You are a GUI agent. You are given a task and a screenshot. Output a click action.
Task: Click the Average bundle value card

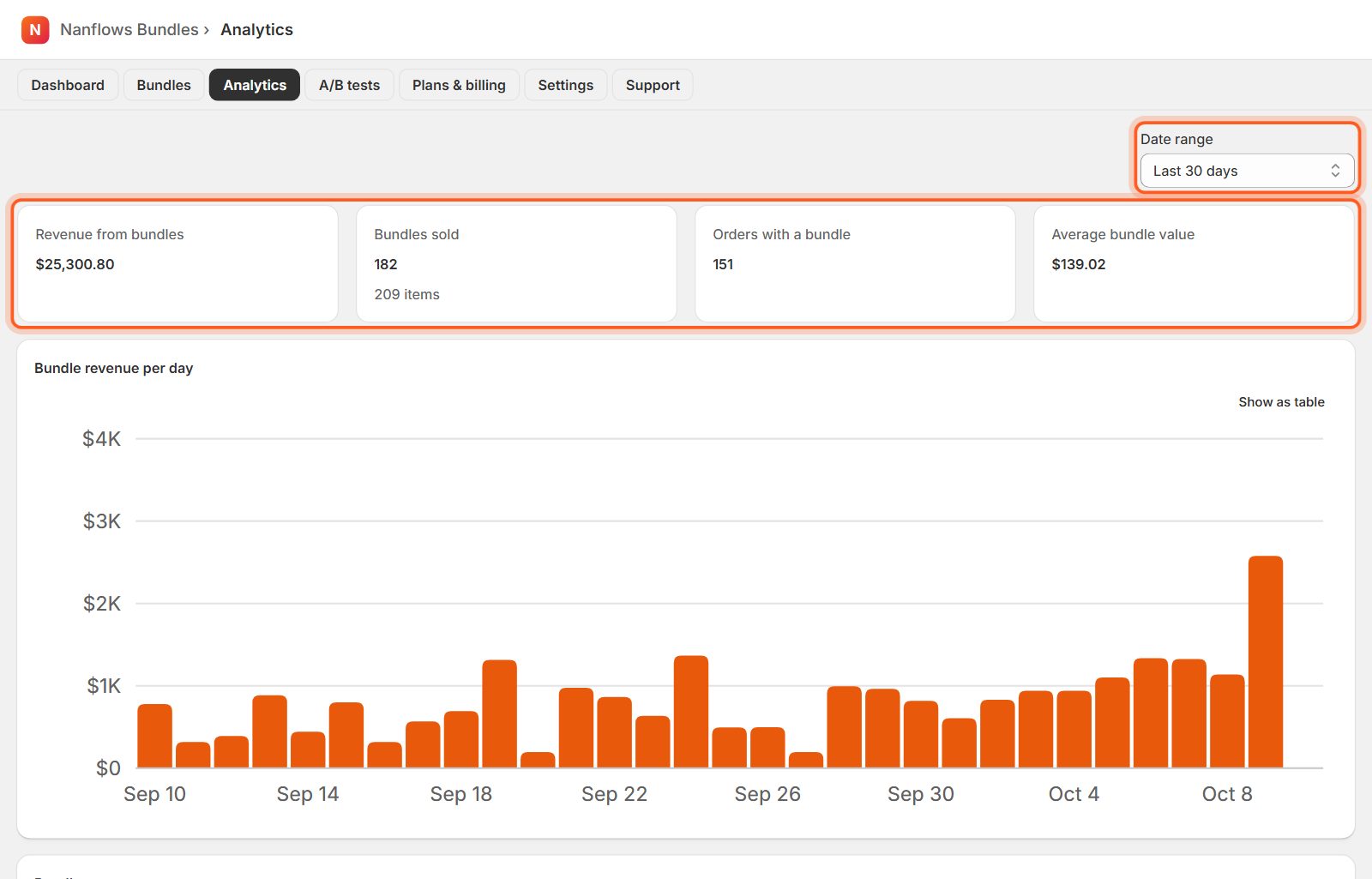[1194, 264]
